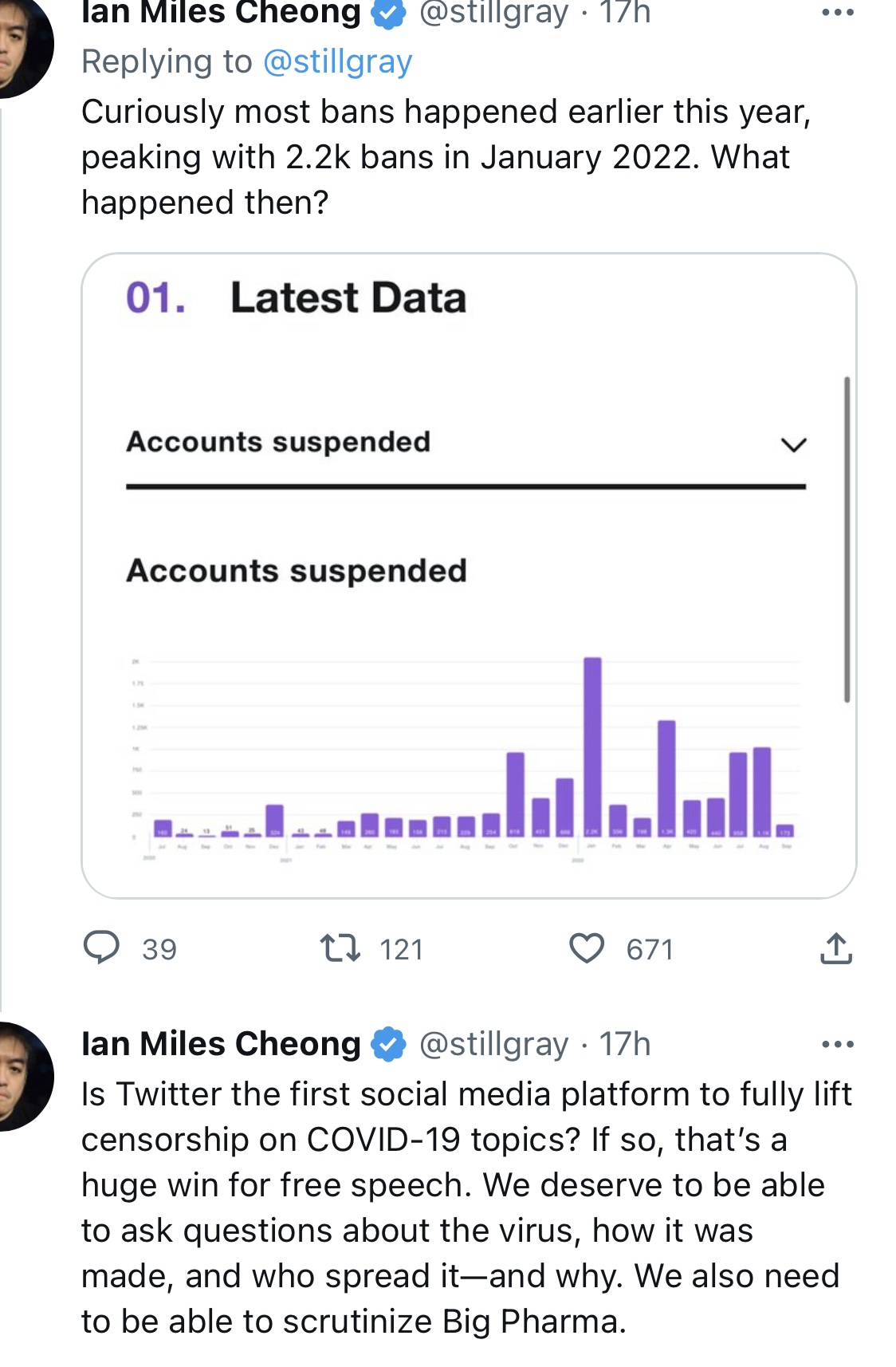Tap the verified badge in the top tweet

389,13
